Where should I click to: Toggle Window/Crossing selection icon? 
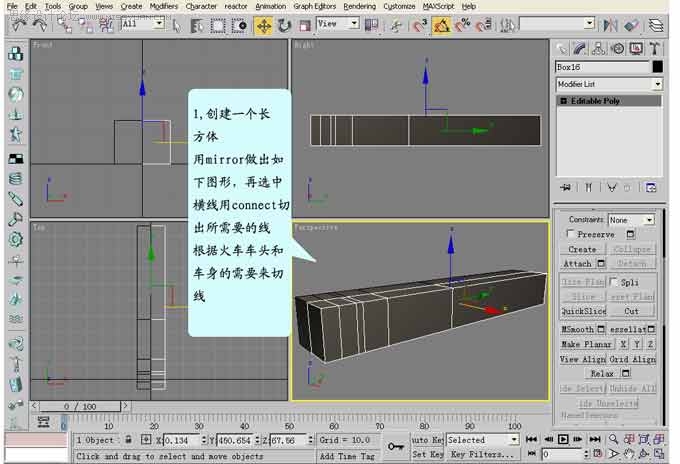[239, 26]
